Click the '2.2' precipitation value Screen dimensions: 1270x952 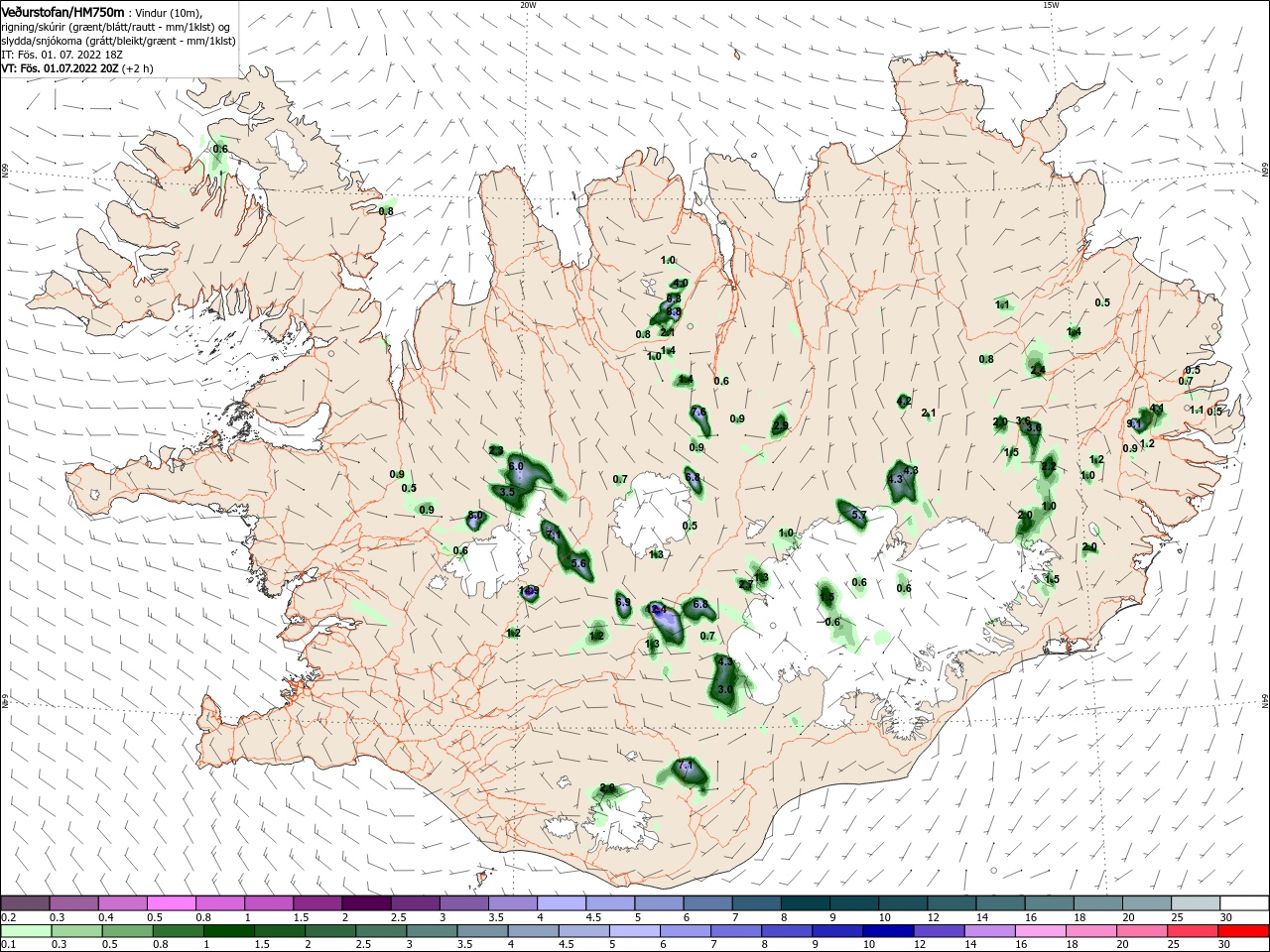(x=1049, y=467)
